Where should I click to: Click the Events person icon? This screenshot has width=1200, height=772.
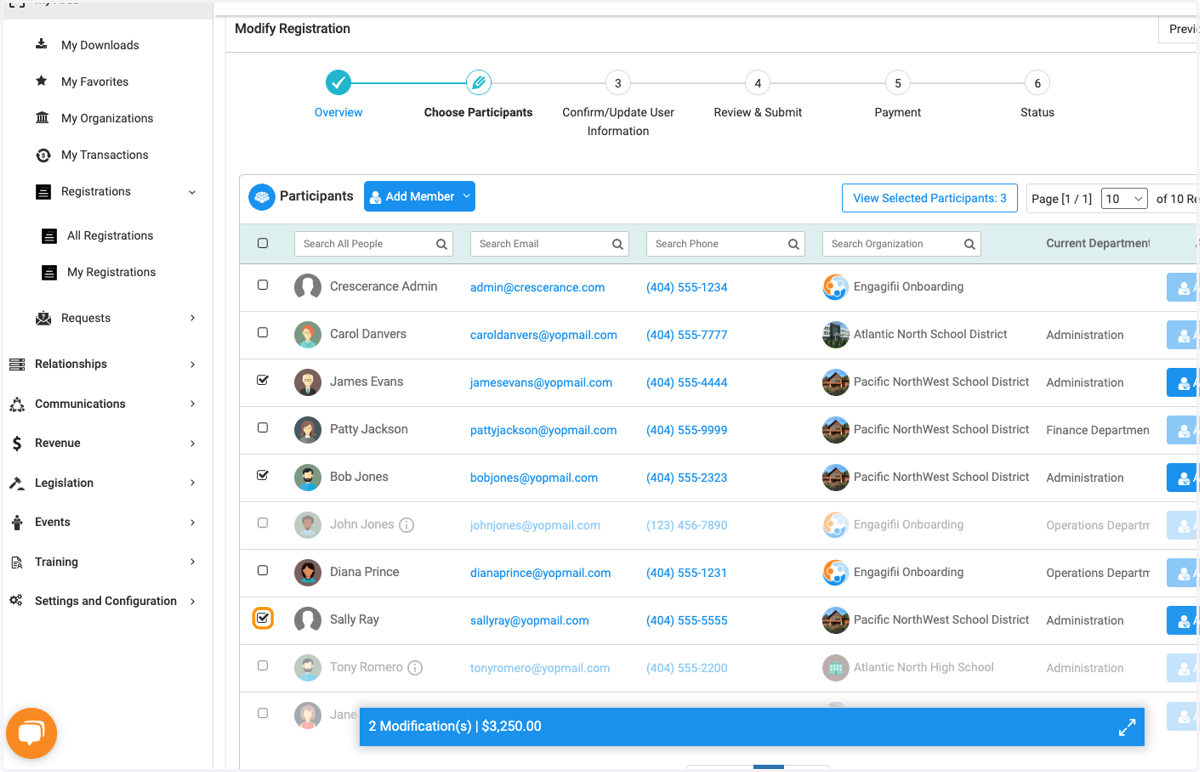coord(17,522)
